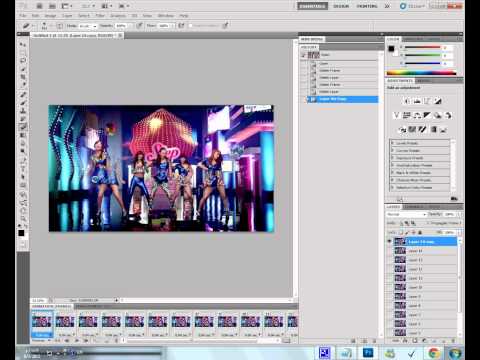Image resolution: width=480 pixels, height=360 pixels.
Task: Add an Invert adjustment
Action: click(402, 129)
